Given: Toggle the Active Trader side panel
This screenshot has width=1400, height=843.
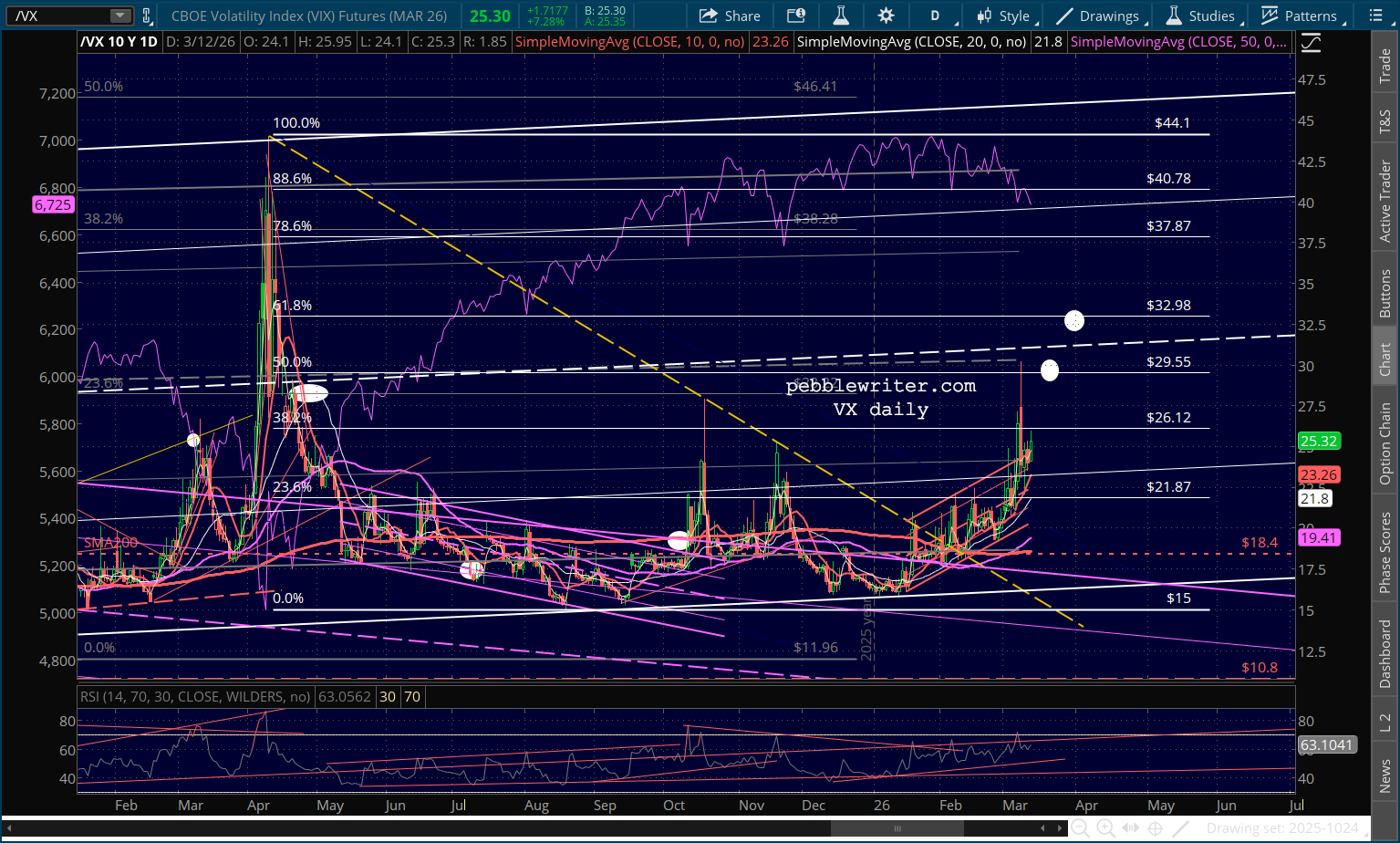Looking at the screenshot, I should [1384, 201].
